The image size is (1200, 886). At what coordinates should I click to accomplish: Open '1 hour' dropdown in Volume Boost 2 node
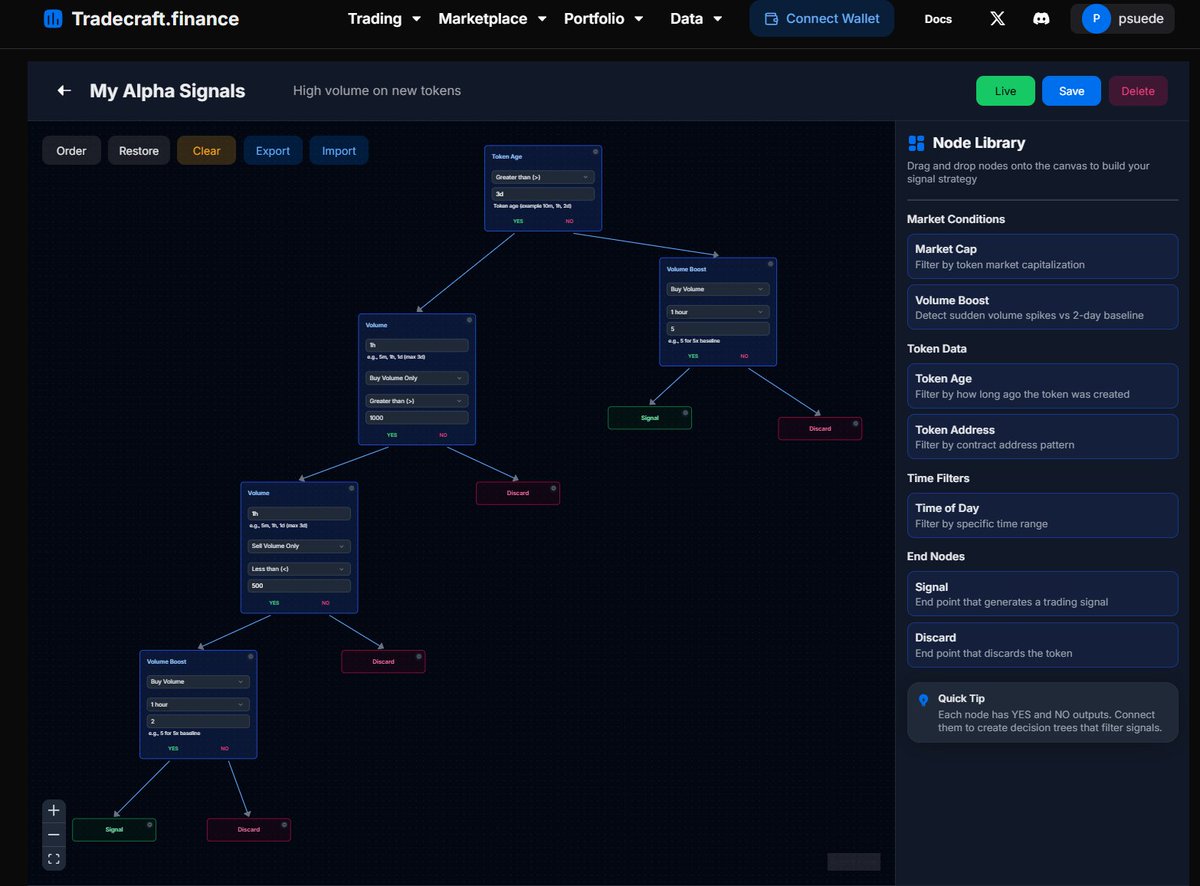(198, 704)
